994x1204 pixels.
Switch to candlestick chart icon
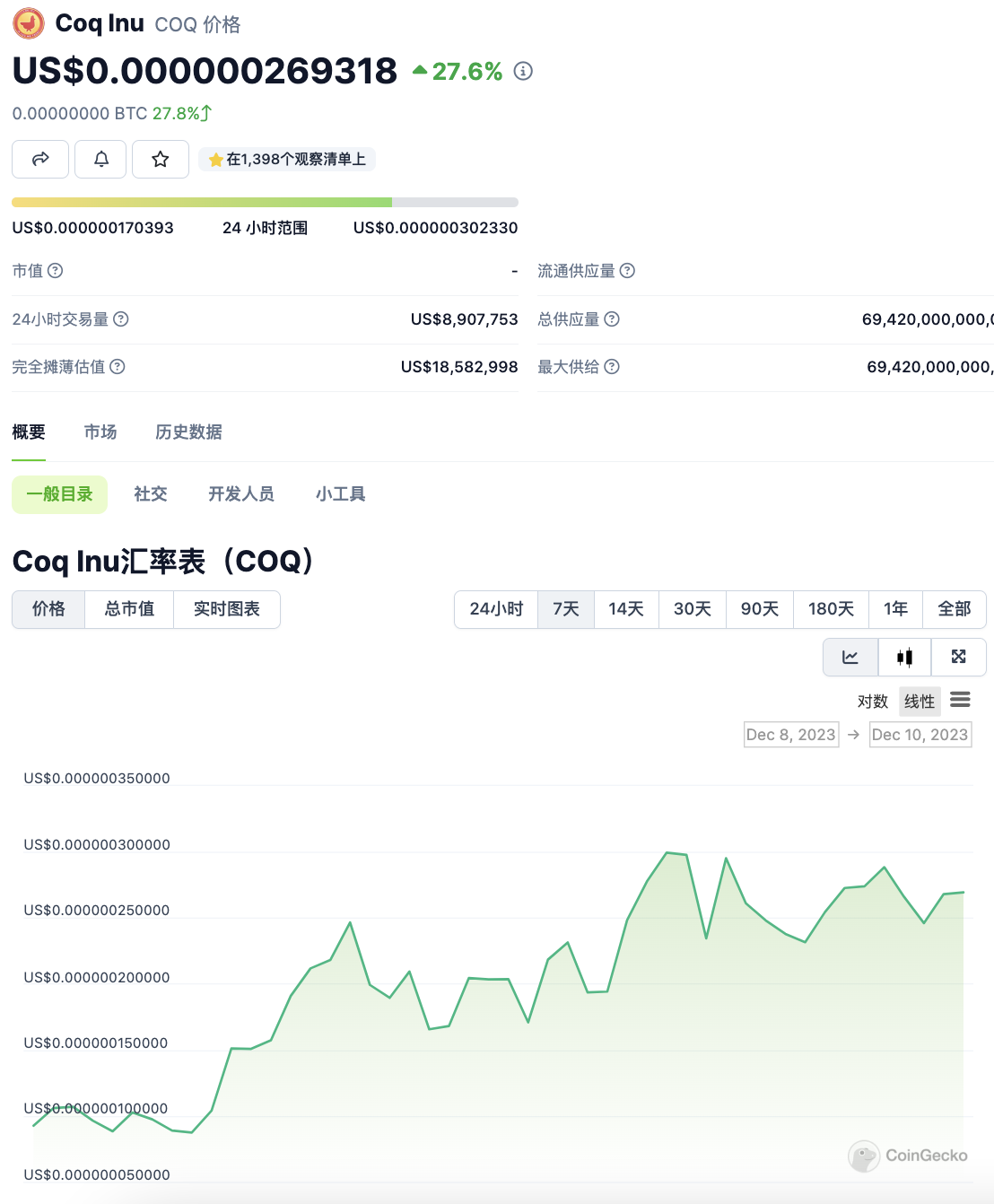point(904,657)
